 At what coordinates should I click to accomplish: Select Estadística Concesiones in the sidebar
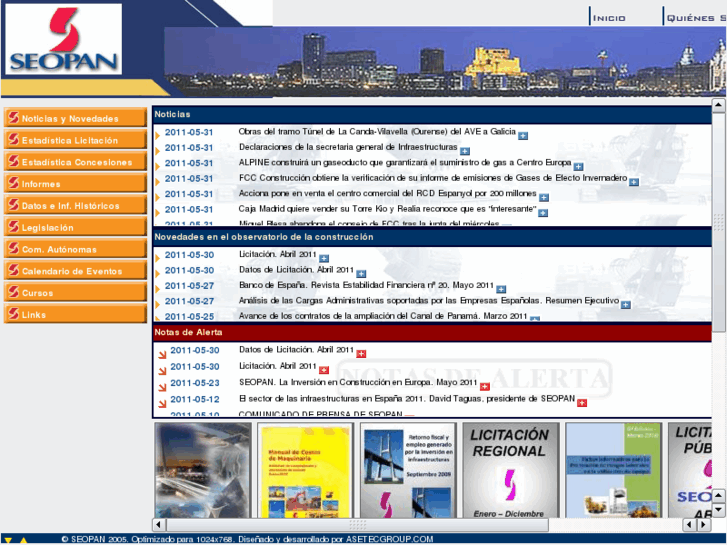75,161
